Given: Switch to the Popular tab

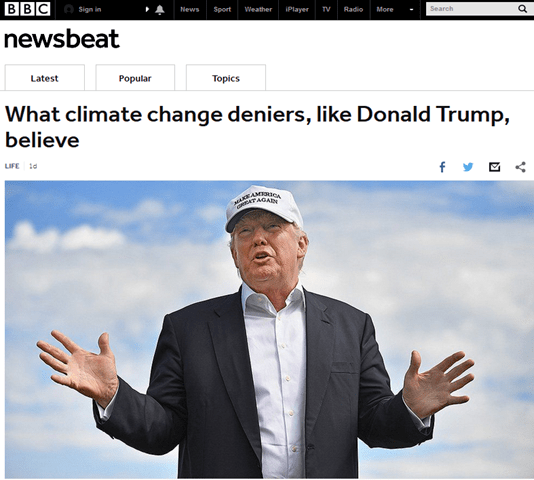Looking at the screenshot, I should coord(135,78).
